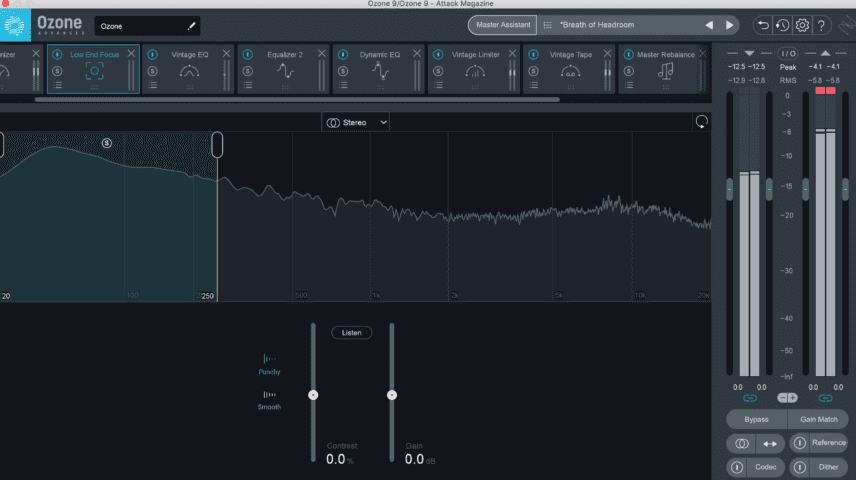Open Dynamic EQ module presets list
Viewport: 856px width, 480px height.
point(343,85)
